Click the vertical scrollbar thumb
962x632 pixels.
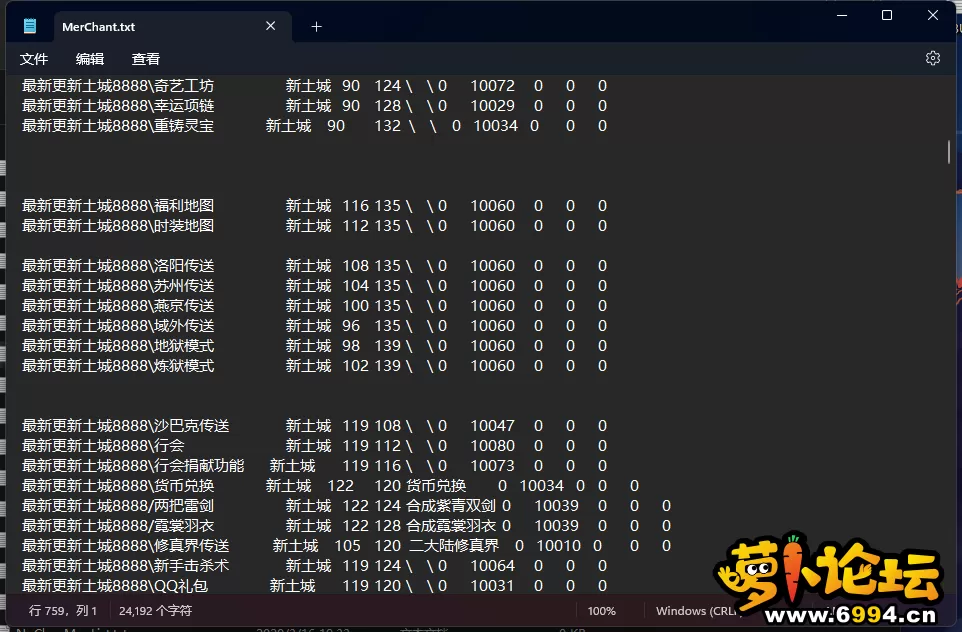[x=949, y=152]
